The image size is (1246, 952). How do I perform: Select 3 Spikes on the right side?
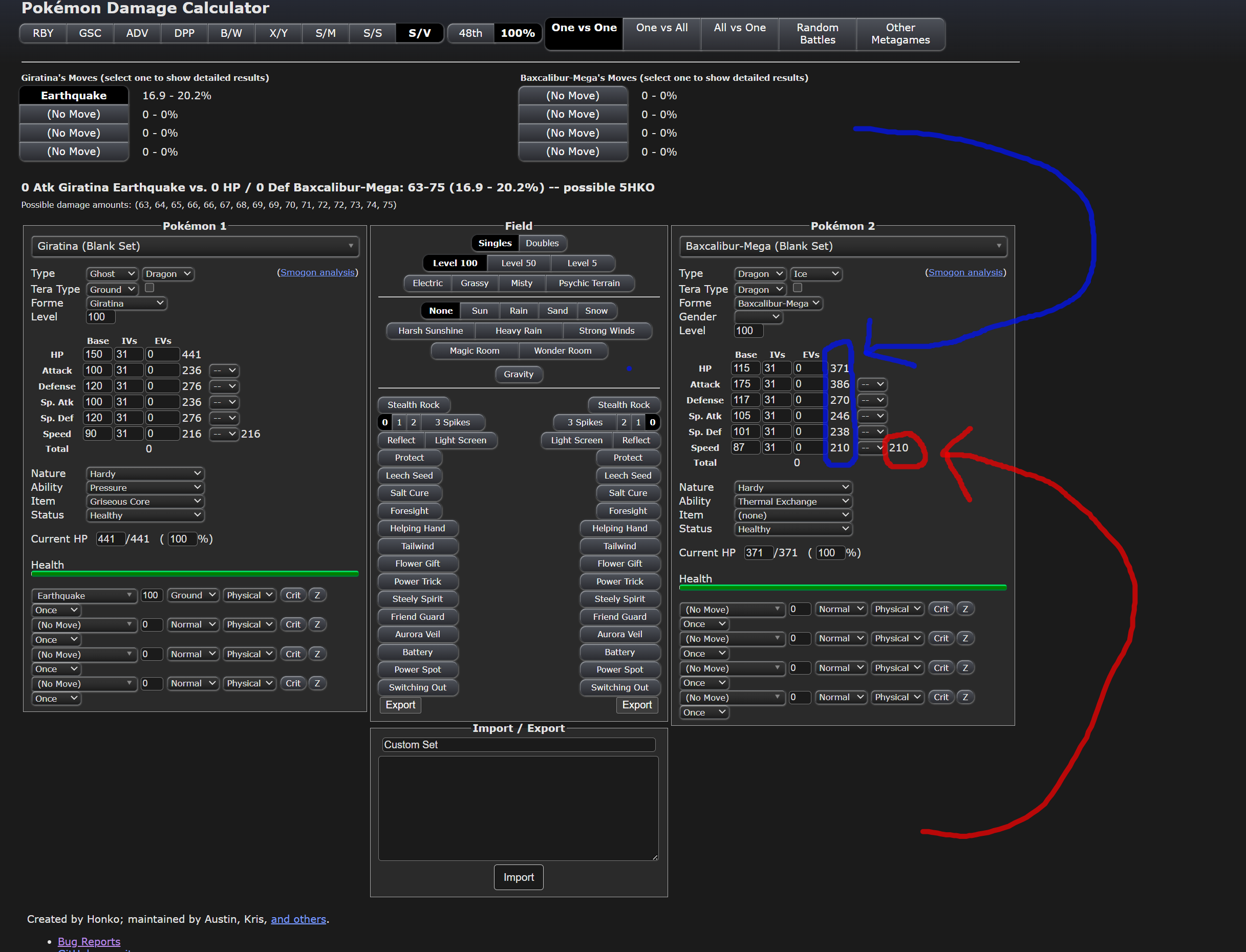point(584,422)
